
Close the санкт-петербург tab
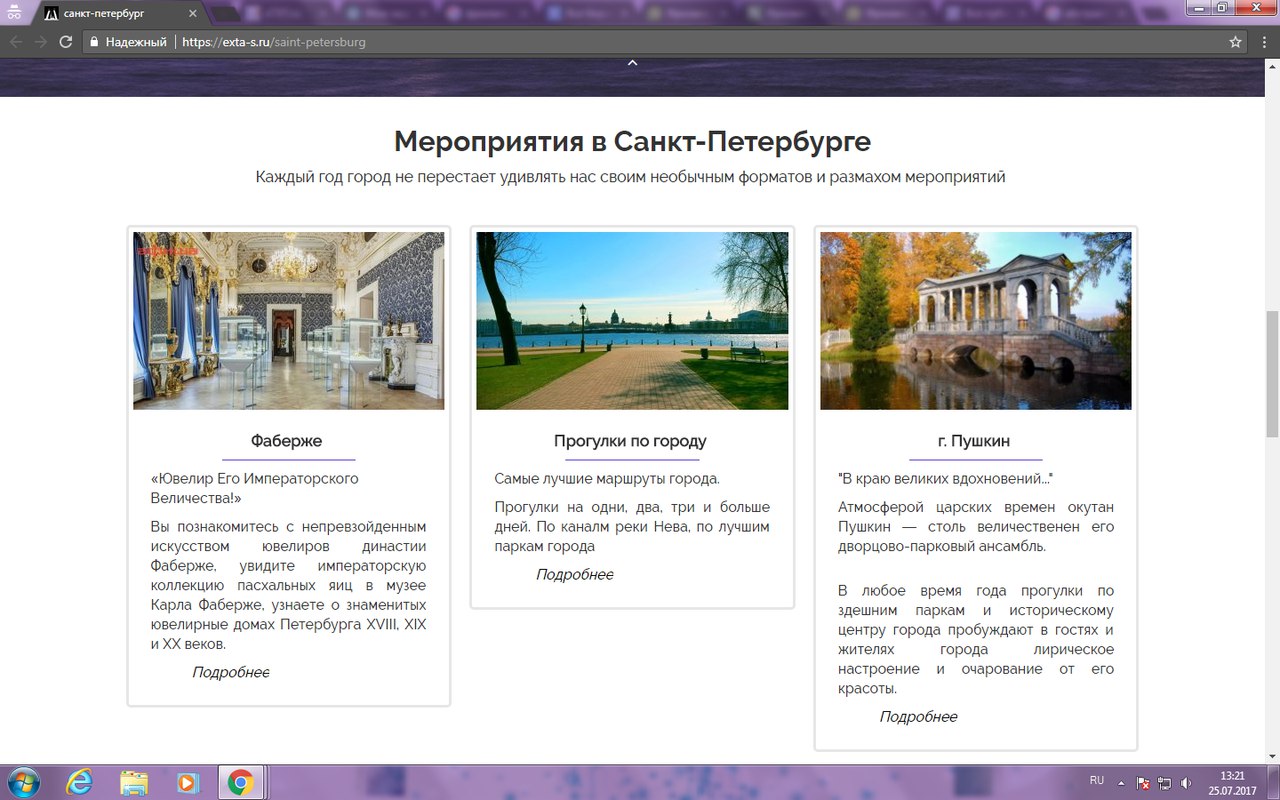(193, 14)
